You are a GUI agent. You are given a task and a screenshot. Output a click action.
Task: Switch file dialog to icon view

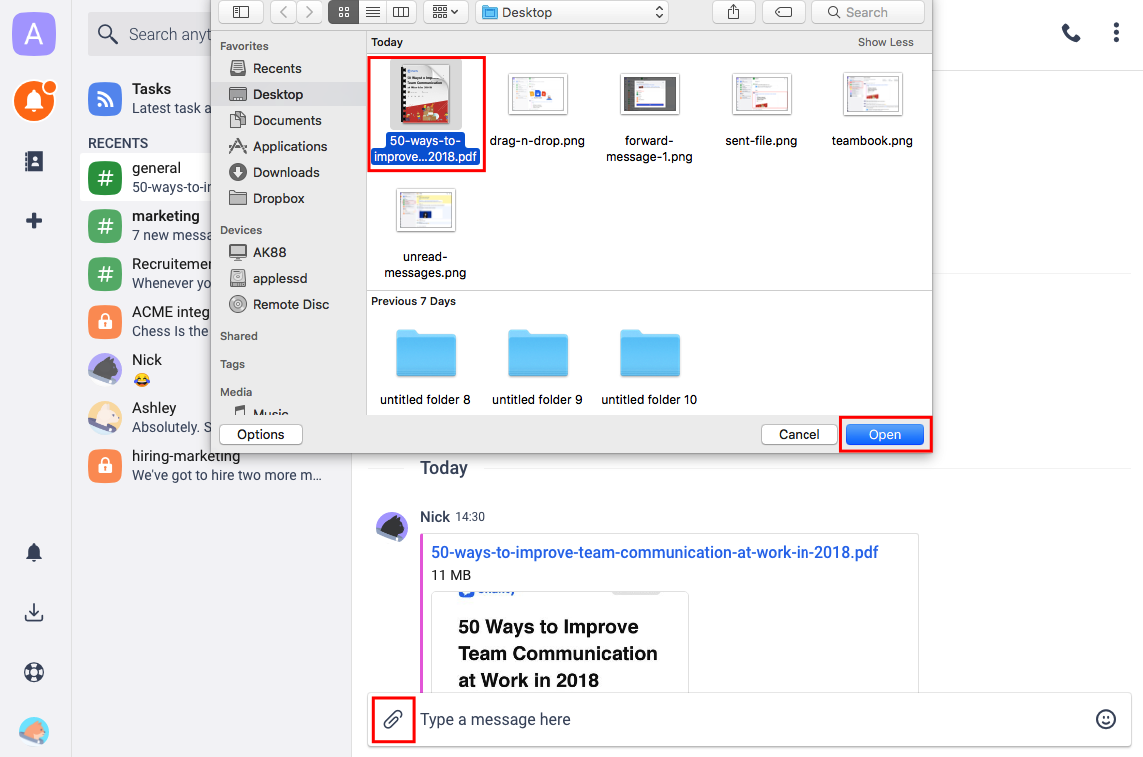(x=343, y=12)
